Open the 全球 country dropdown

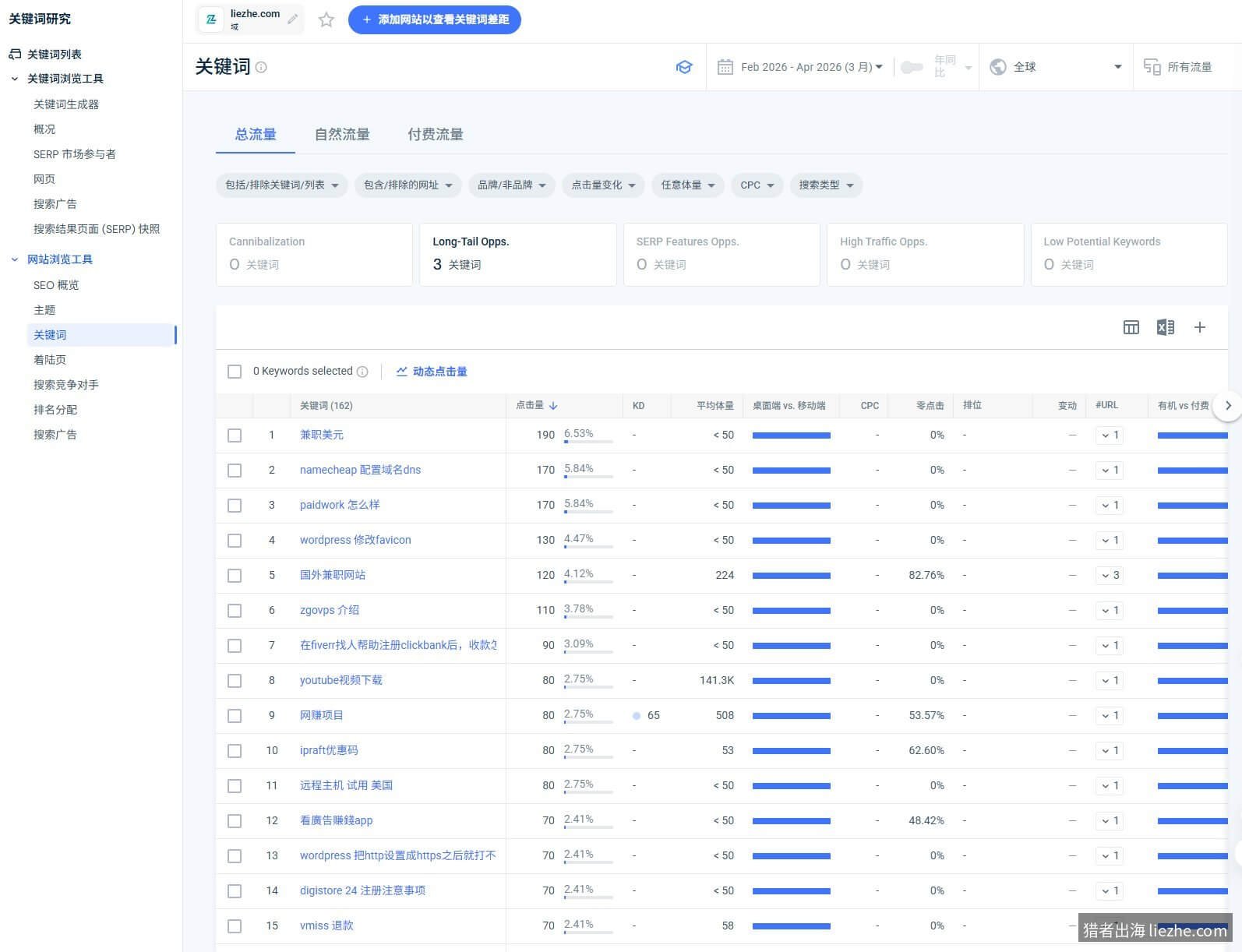(x=1056, y=67)
